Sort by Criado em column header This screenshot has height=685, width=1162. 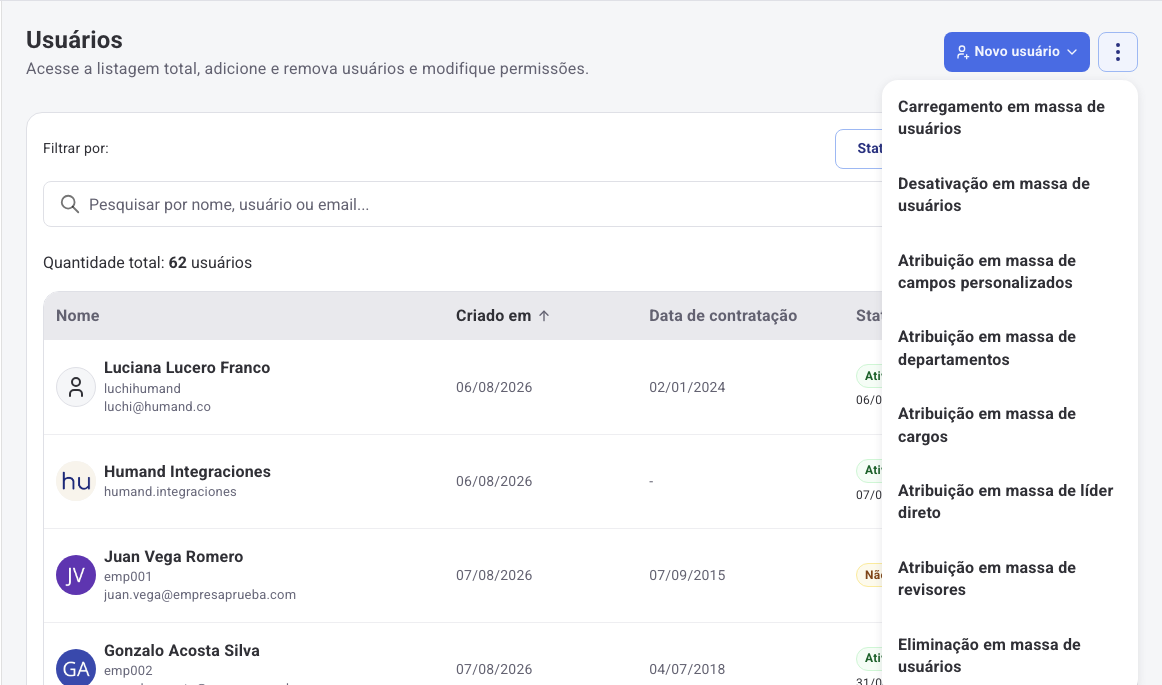[x=494, y=316]
